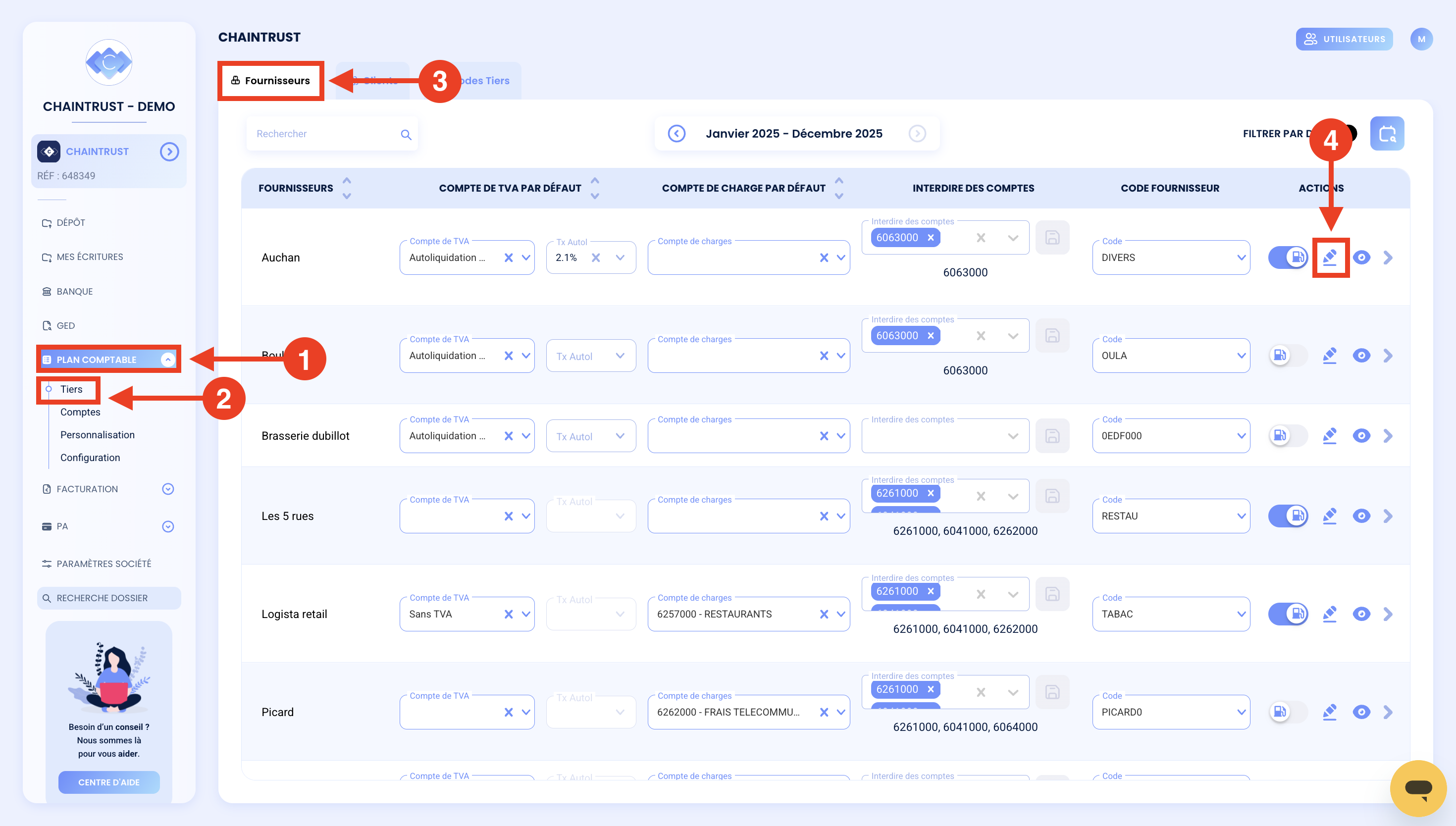The image size is (1456, 826).
Task: Sort by Compte de TVA par défaut
Action: pos(594,188)
